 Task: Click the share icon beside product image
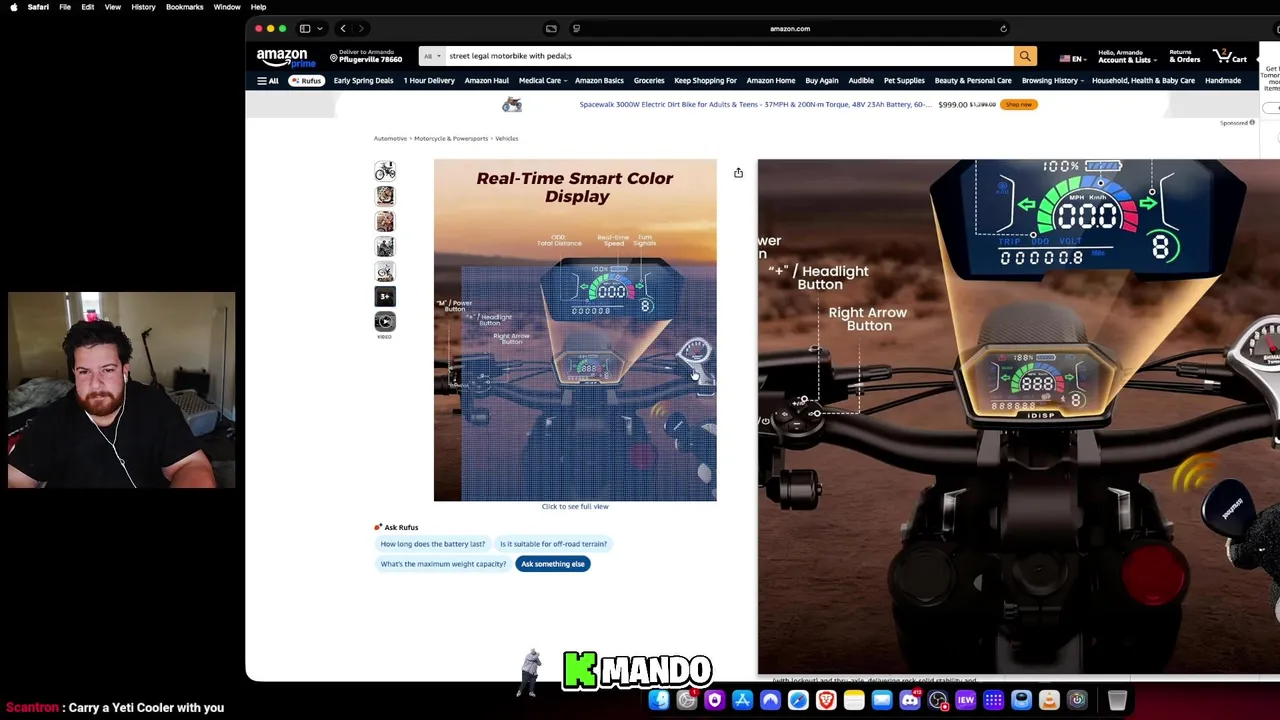pos(738,173)
